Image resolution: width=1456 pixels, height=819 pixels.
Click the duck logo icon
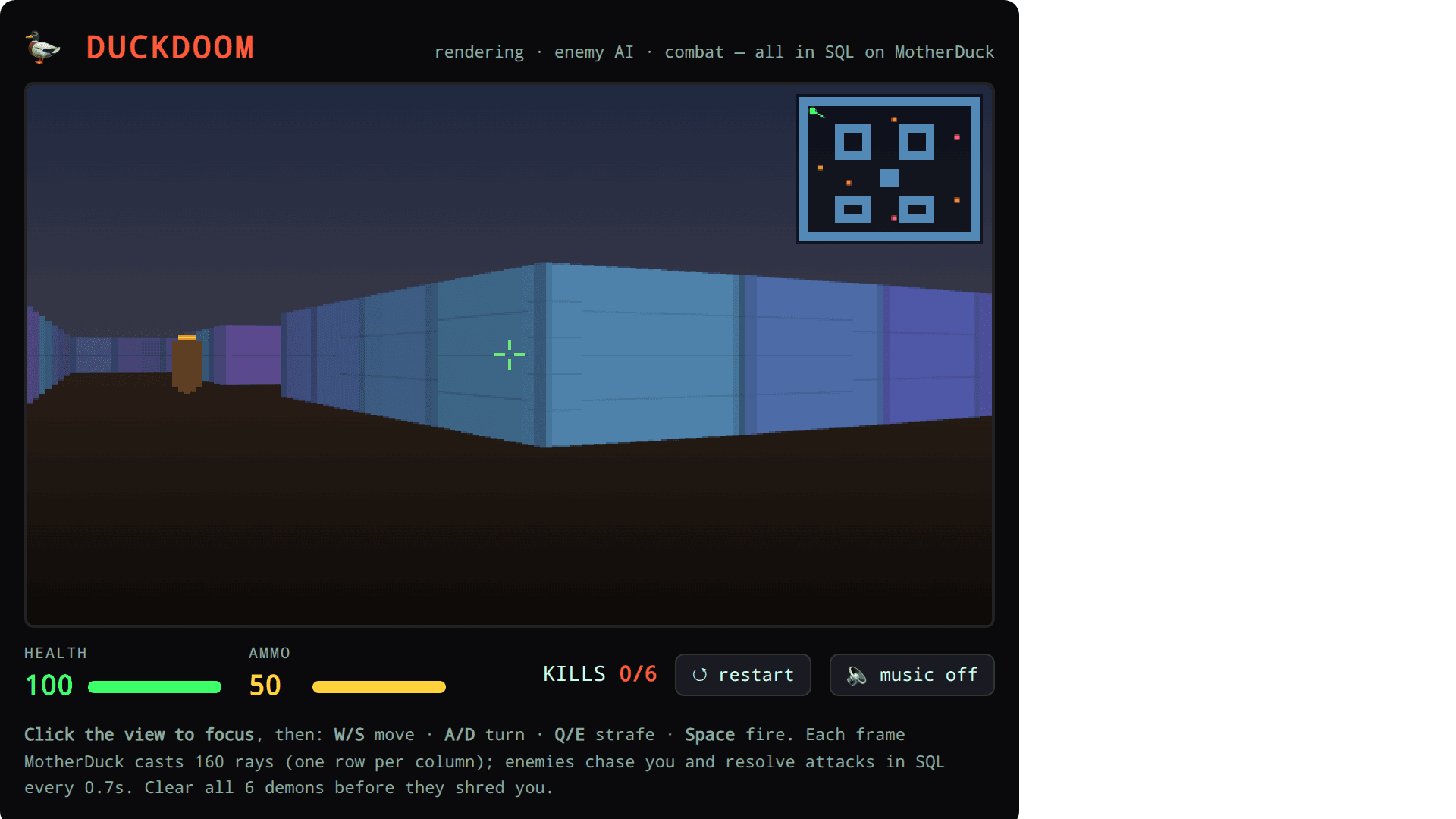[42, 47]
